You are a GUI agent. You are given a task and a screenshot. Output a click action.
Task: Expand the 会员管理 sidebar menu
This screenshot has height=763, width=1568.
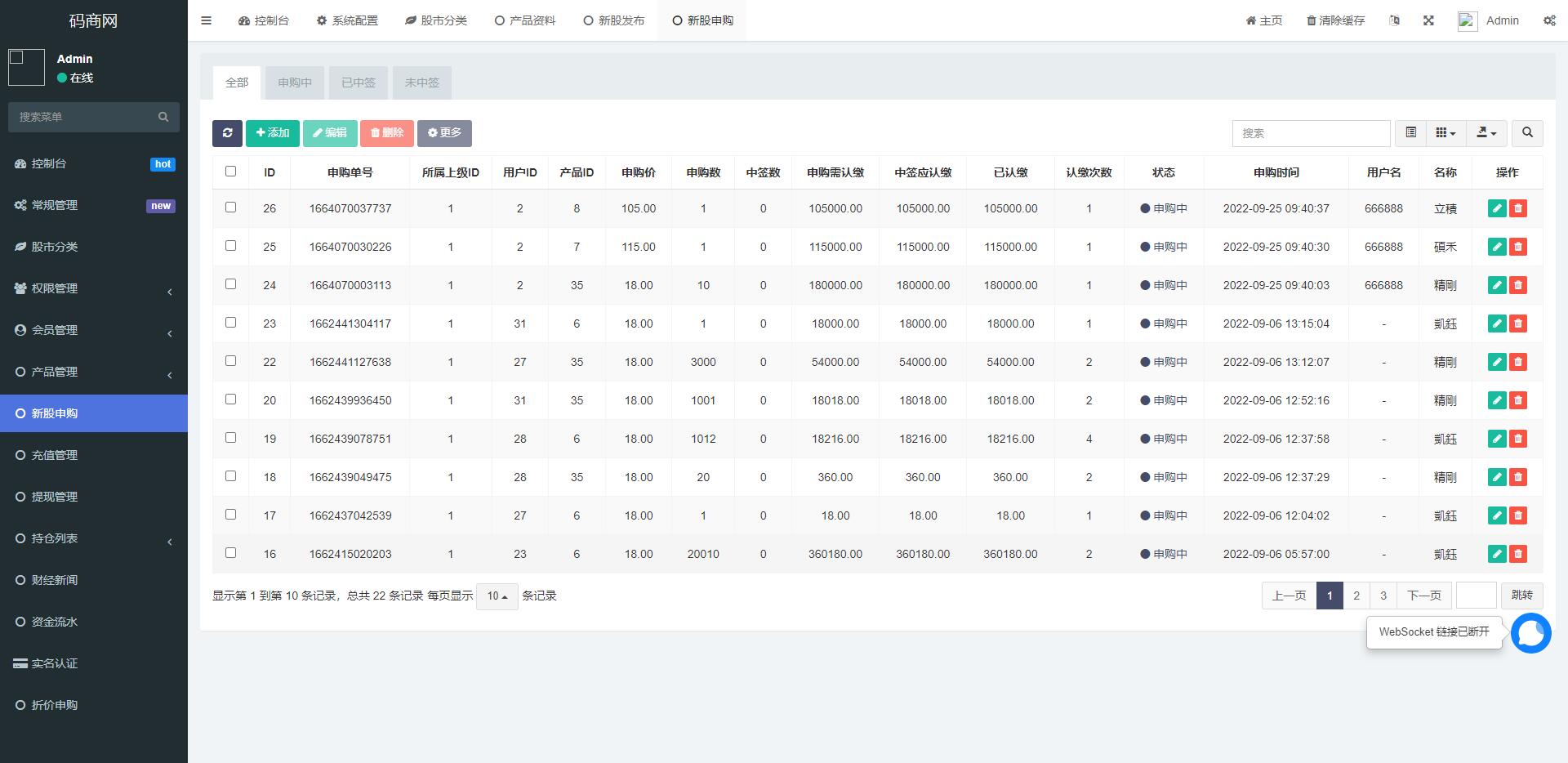click(94, 330)
